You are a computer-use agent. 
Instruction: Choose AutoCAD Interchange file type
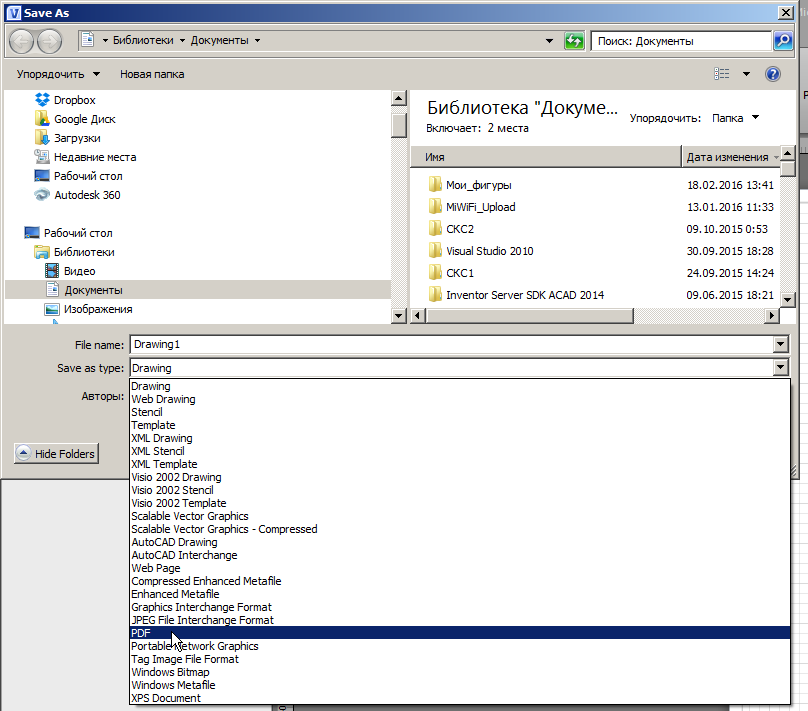pyautogui.click(x=460, y=555)
